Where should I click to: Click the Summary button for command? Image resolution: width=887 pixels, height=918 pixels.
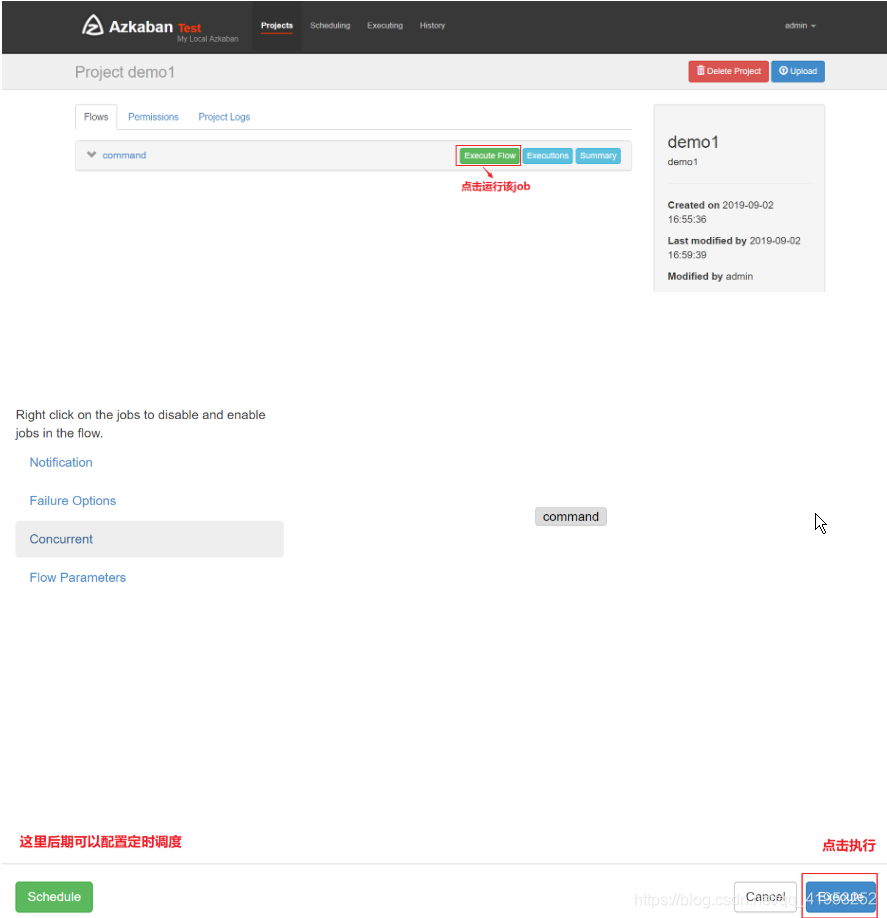click(598, 156)
